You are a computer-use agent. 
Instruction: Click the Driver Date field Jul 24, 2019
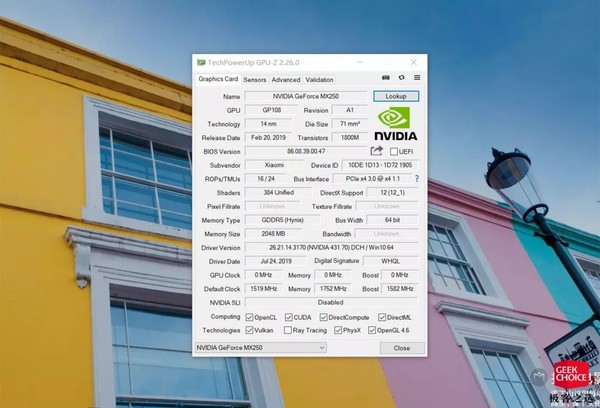pos(276,261)
